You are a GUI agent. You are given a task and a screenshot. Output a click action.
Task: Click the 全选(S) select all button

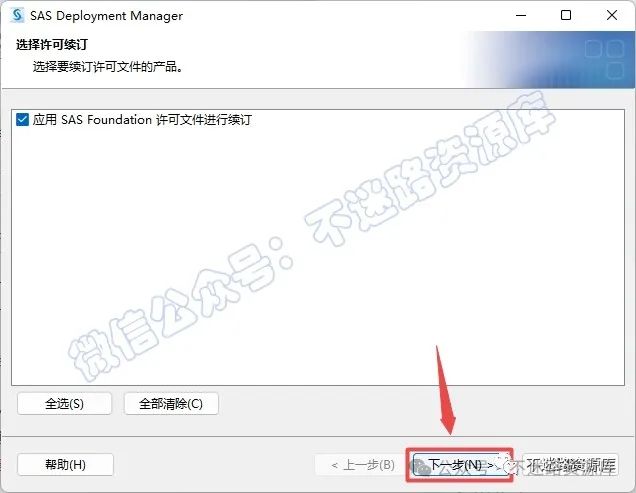click(64, 404)
